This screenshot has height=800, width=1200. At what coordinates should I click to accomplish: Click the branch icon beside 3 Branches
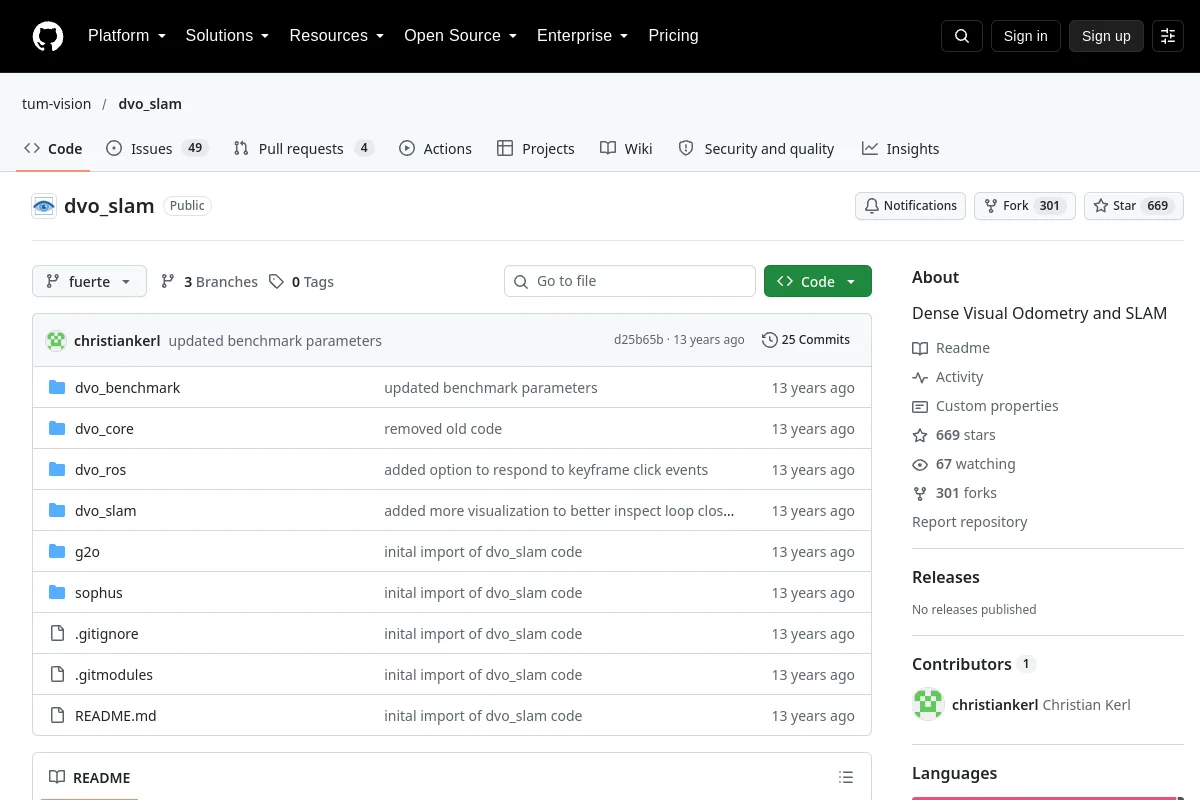(x=168, y=282)
